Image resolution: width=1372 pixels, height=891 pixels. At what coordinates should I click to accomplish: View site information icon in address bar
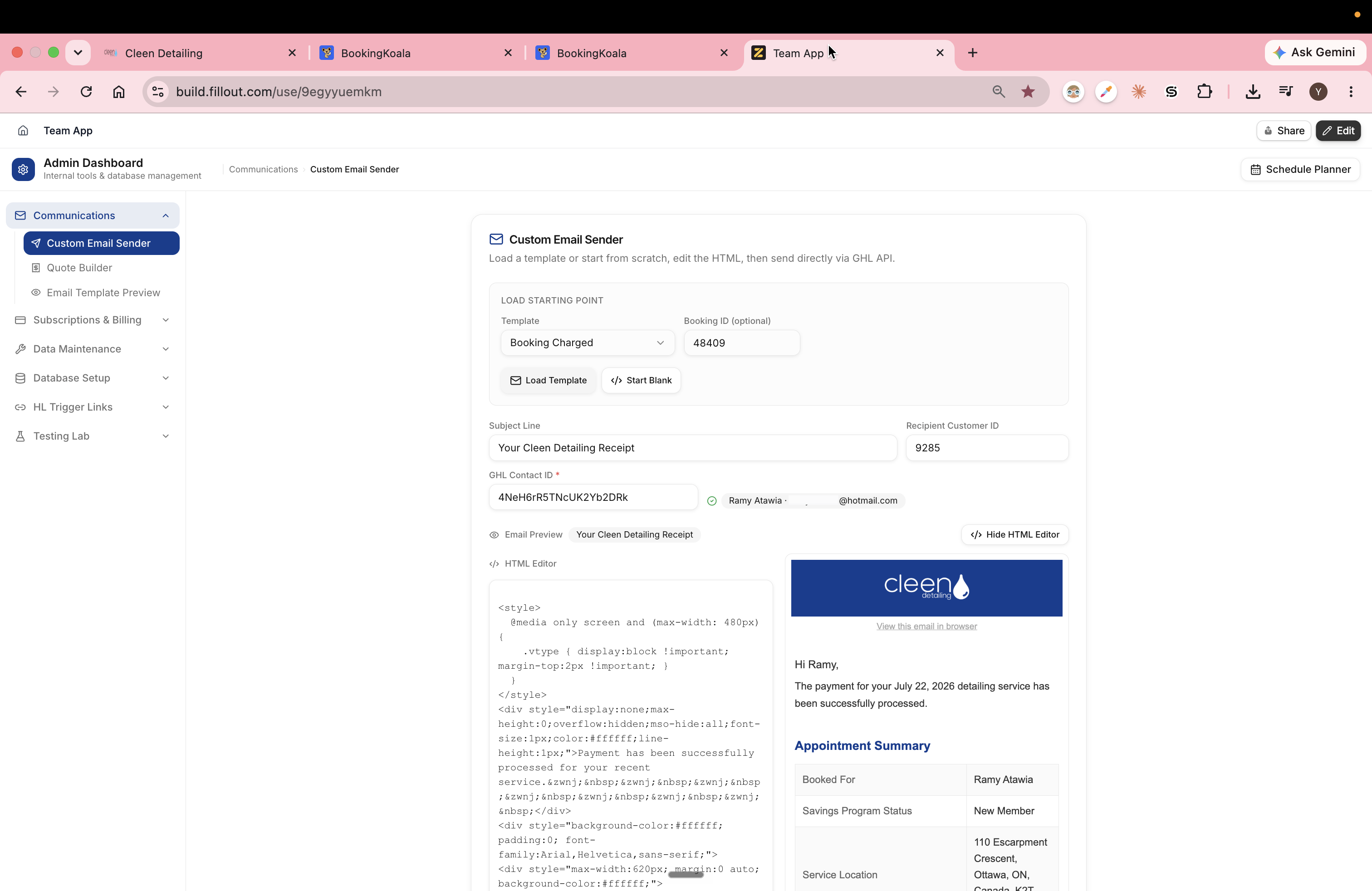coord(158,92)
